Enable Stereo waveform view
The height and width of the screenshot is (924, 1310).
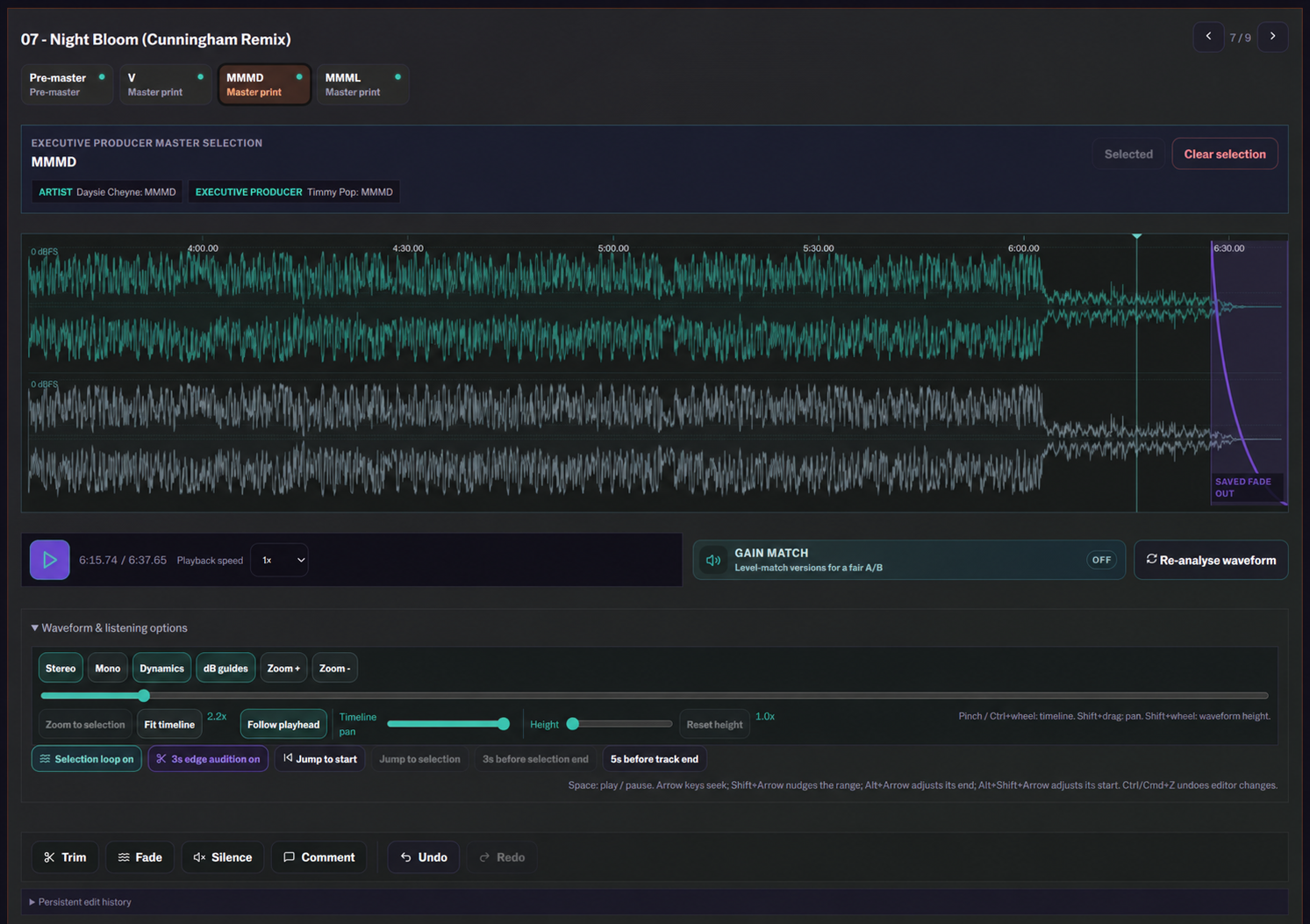pos(61,669)
